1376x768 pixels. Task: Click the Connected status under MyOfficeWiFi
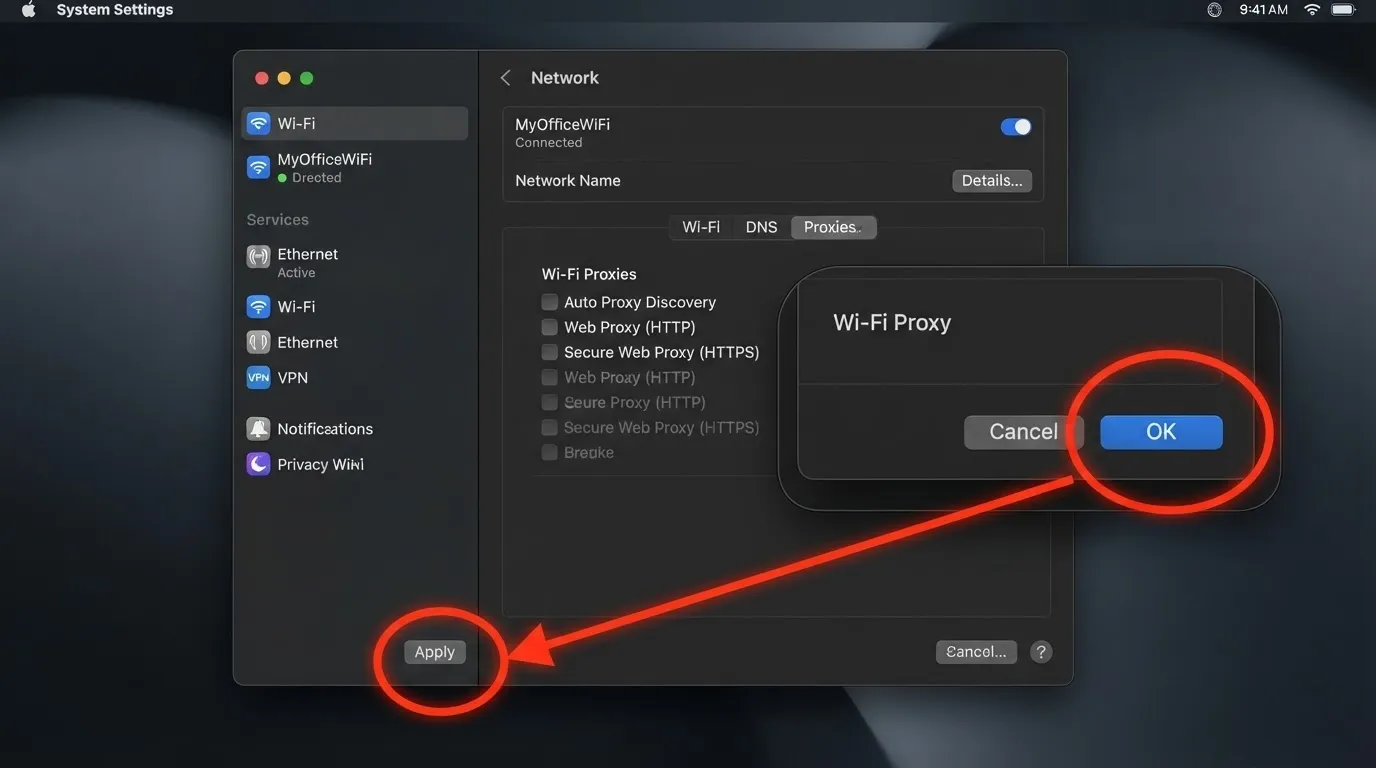pyautogui.click(x=549, y=143)
